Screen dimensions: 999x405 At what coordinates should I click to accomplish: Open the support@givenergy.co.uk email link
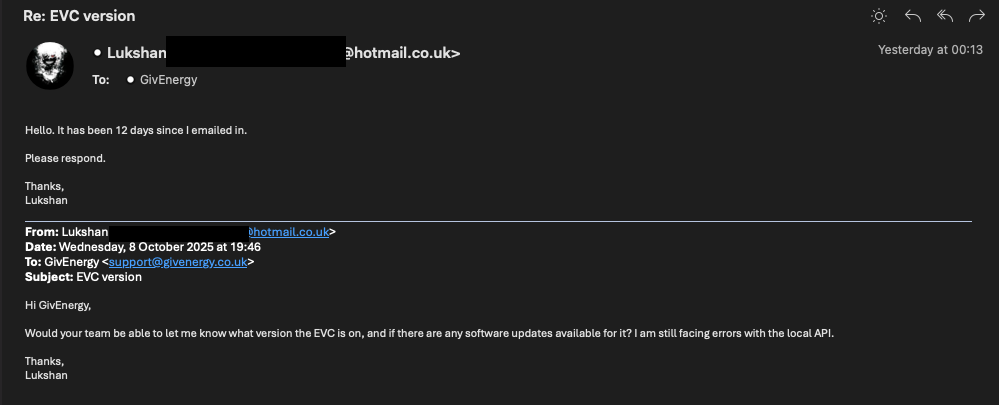[x=178, y=262]
